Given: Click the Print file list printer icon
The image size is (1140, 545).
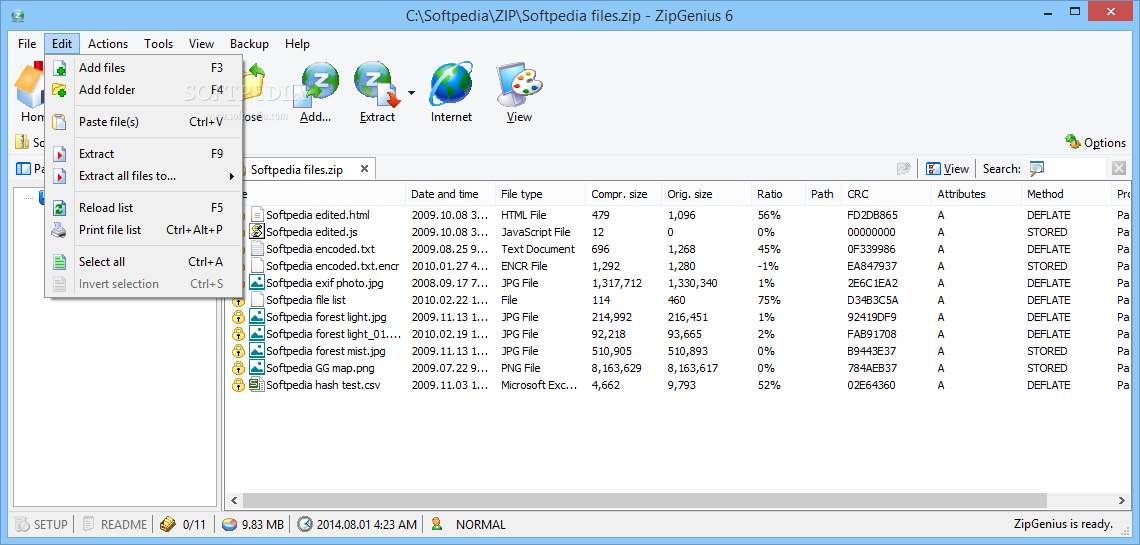Looking at the screenshot, I should (60, 230).
